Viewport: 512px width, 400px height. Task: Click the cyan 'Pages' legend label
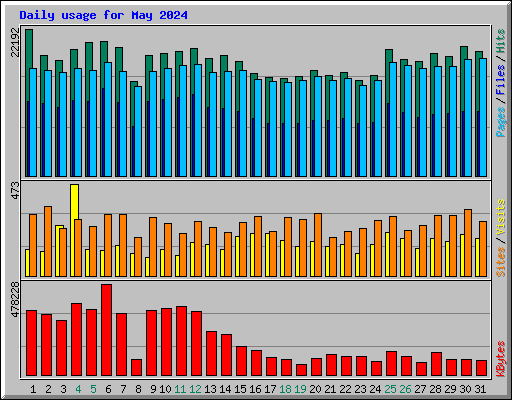point(501,122)
